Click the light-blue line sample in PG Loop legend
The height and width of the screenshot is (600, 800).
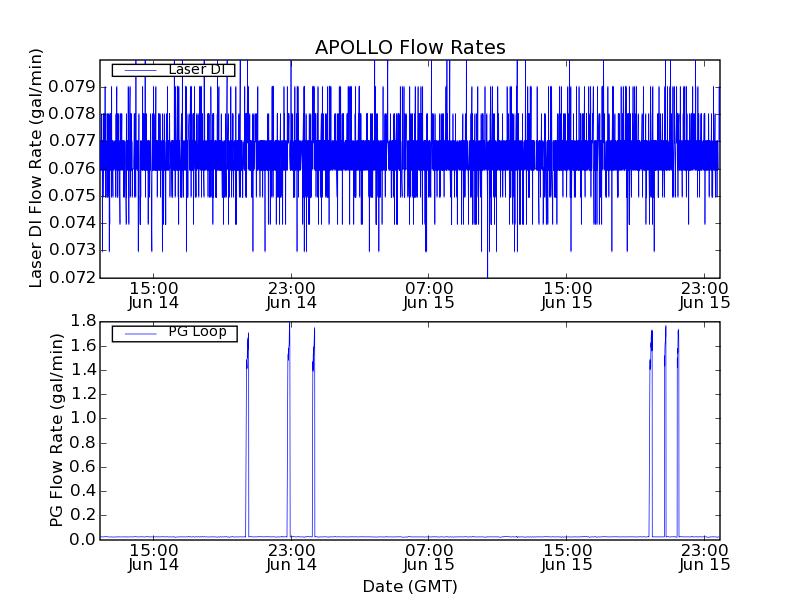click(141, 334)
